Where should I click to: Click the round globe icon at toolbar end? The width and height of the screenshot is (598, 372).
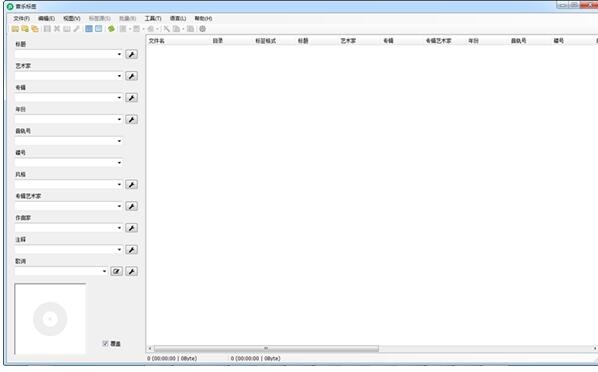coord(203,29)
